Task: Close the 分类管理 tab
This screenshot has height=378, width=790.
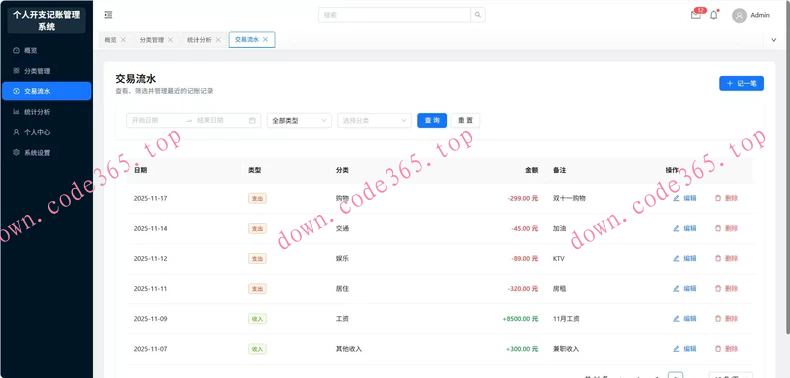Action: pyautogui.click(x=170, y=40)
